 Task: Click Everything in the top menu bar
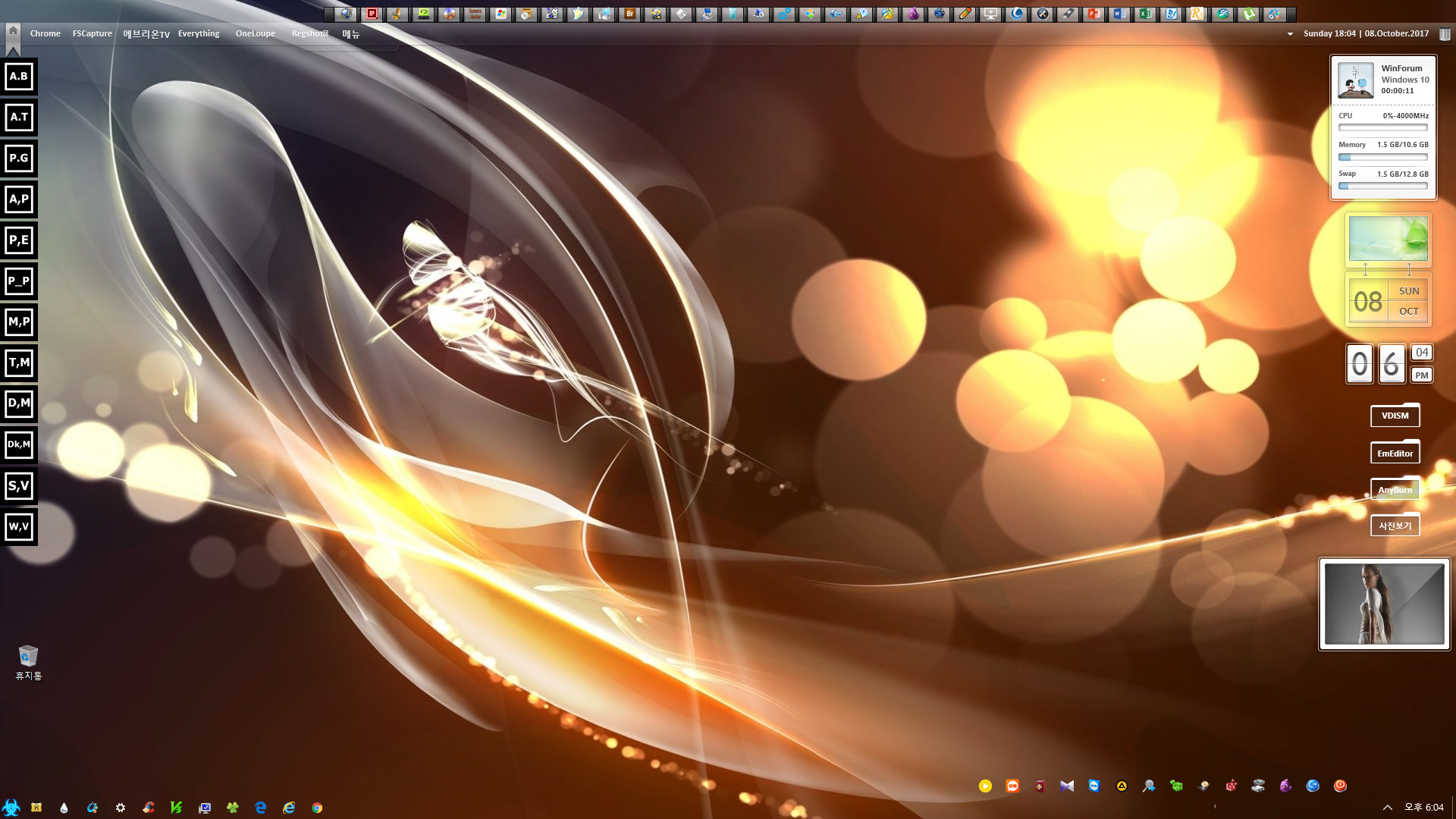point(199,33)
